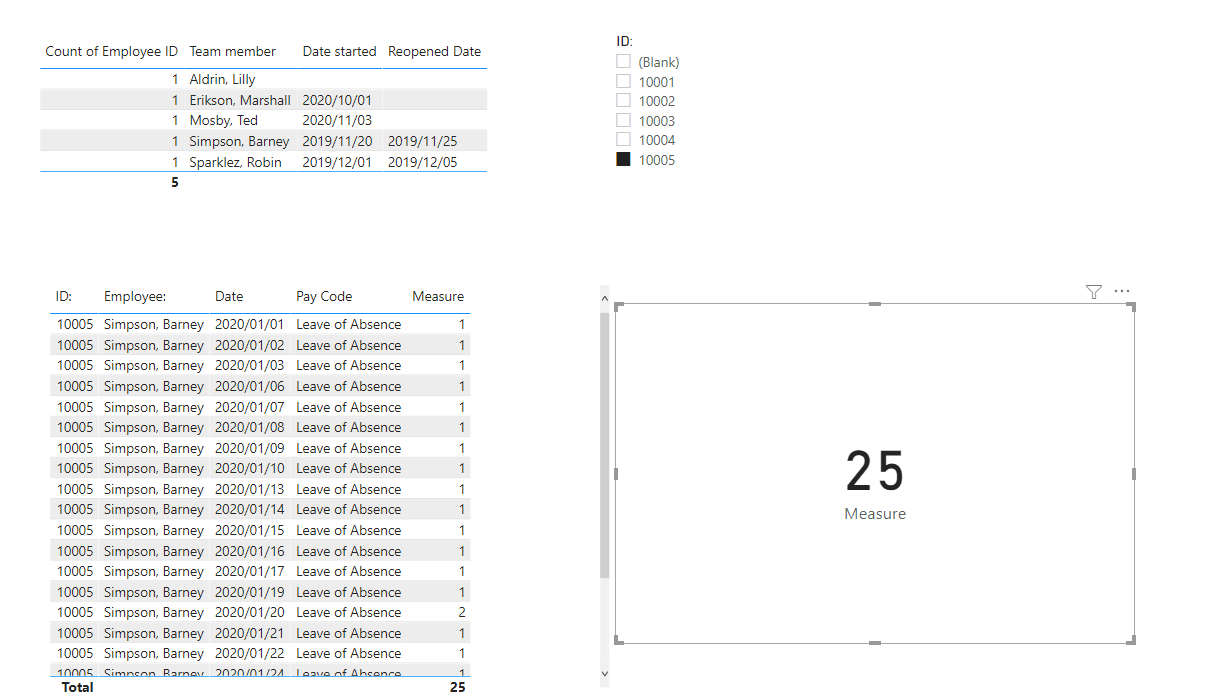Click the Measure label on the card
The height and width of the screenshot is (696, 1217).
(x=875, y=514)
